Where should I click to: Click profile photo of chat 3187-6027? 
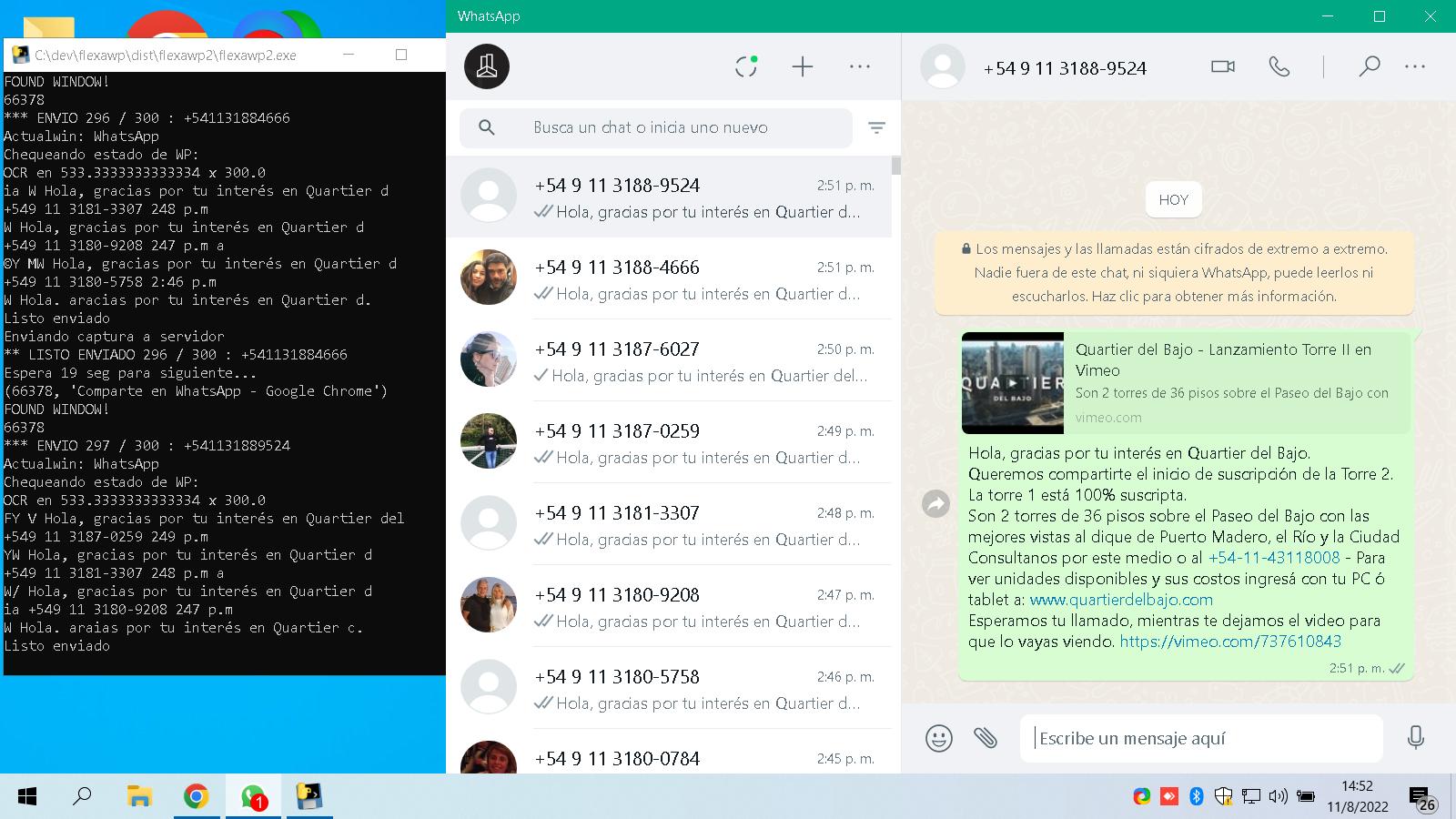[489, 359]
